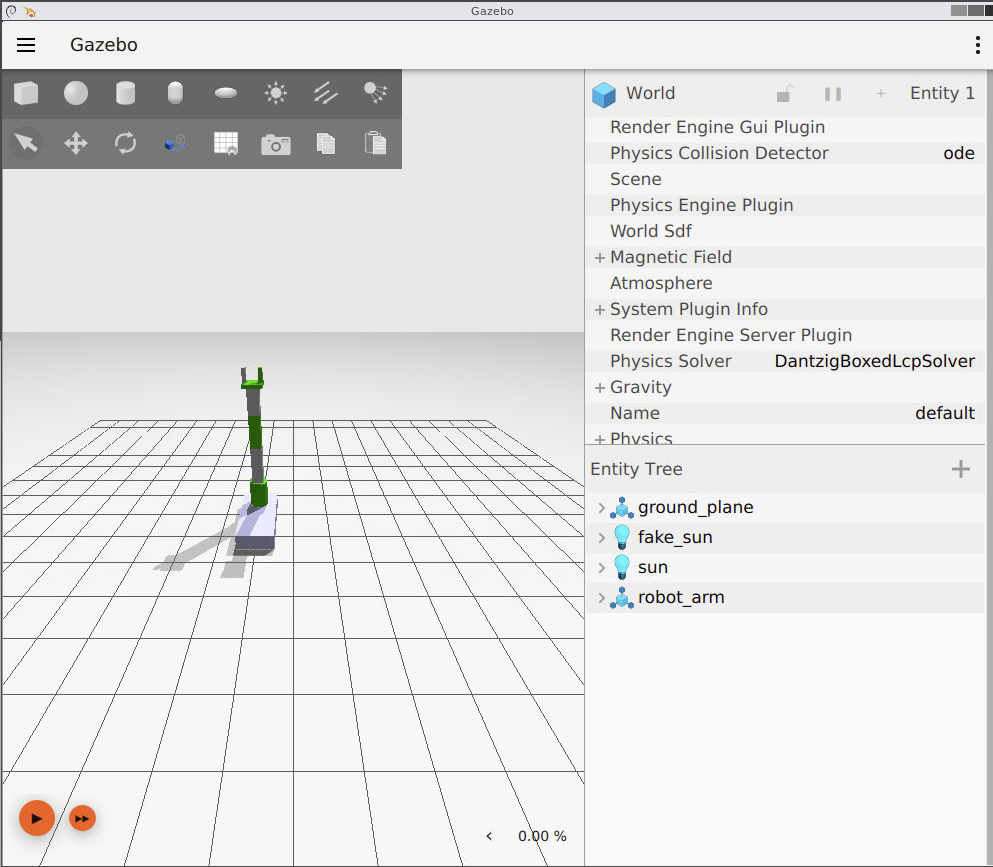
Task: Click the Physics Solver label
Action: point(671,361)
